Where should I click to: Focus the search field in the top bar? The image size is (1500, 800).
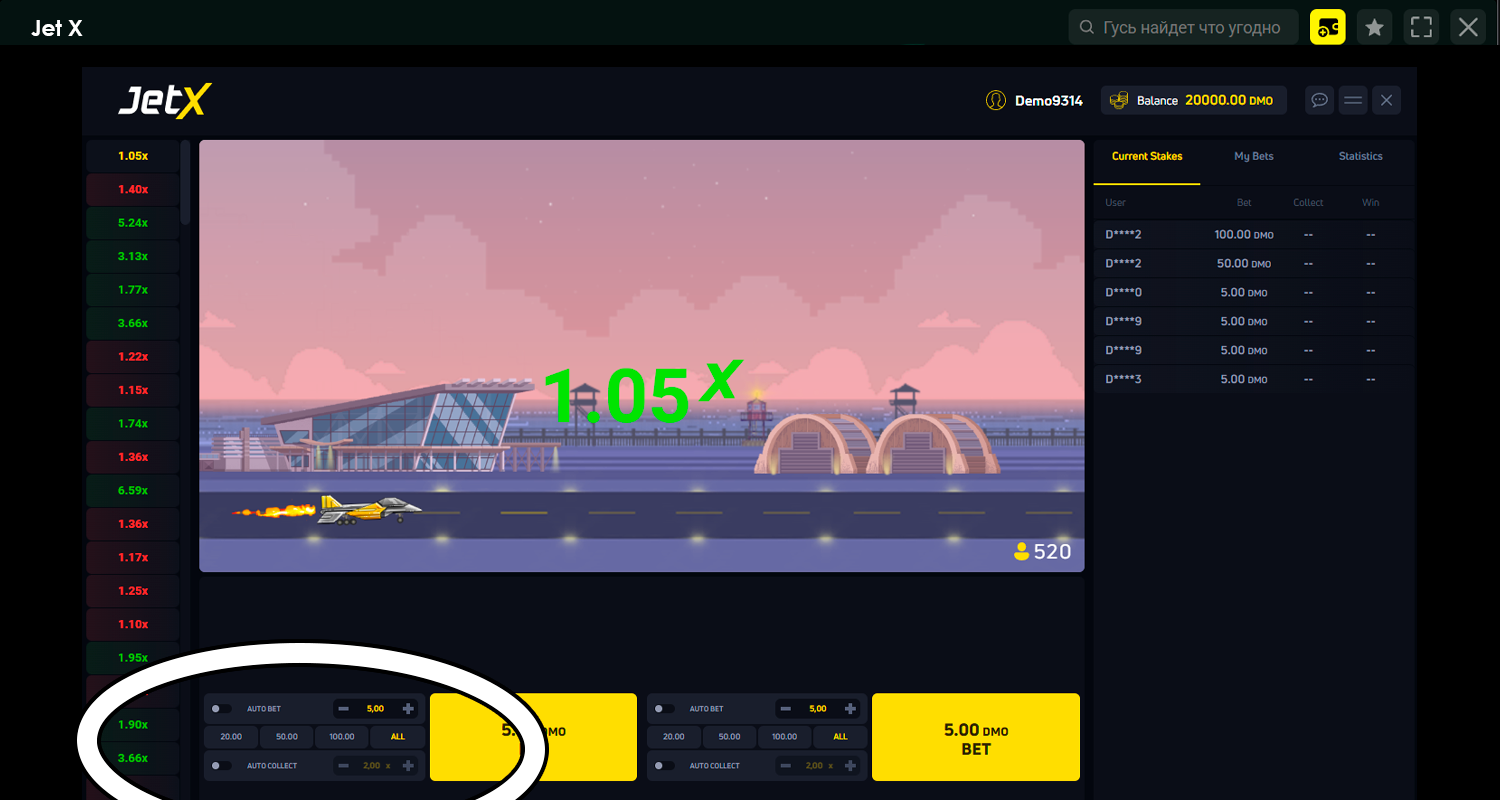click(1183, 27)
